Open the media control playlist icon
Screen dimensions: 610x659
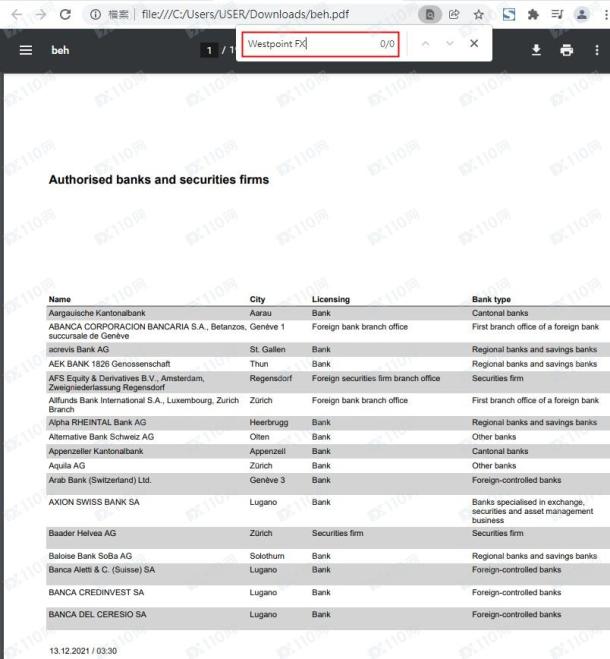point(557,15)
